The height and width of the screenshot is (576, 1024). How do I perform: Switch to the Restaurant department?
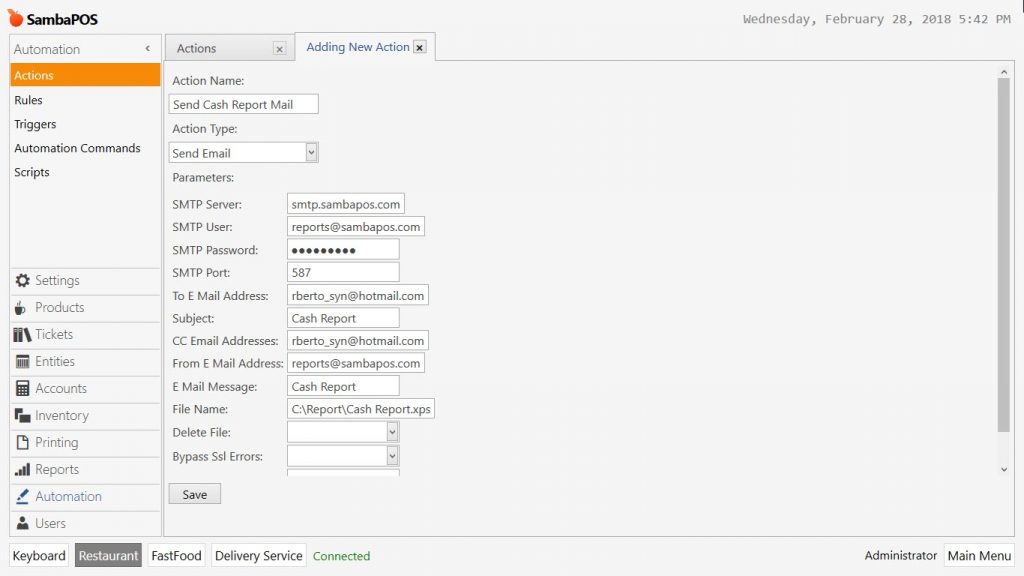108,556
